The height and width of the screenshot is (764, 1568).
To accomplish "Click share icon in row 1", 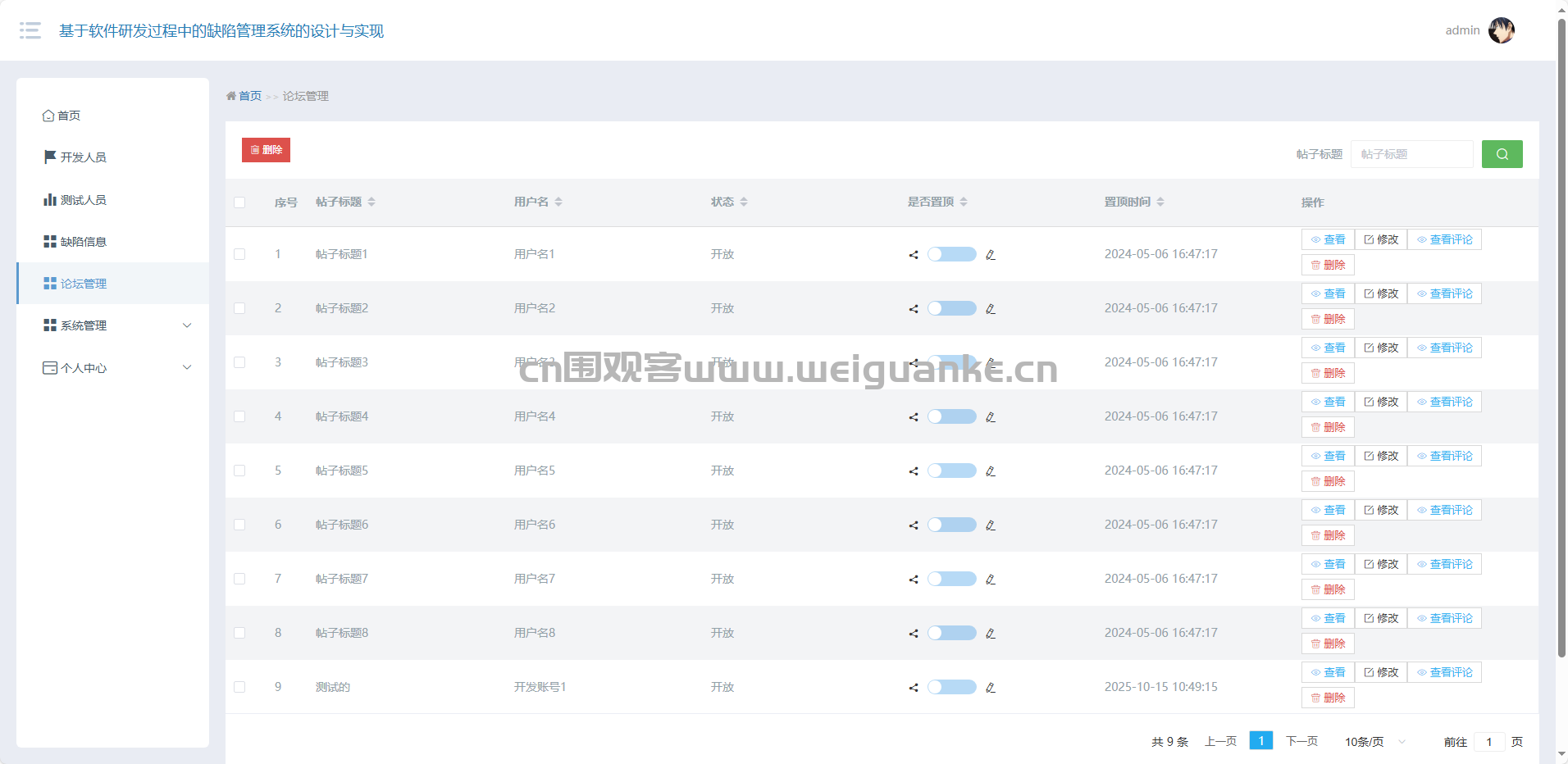I will pos(913,255).
